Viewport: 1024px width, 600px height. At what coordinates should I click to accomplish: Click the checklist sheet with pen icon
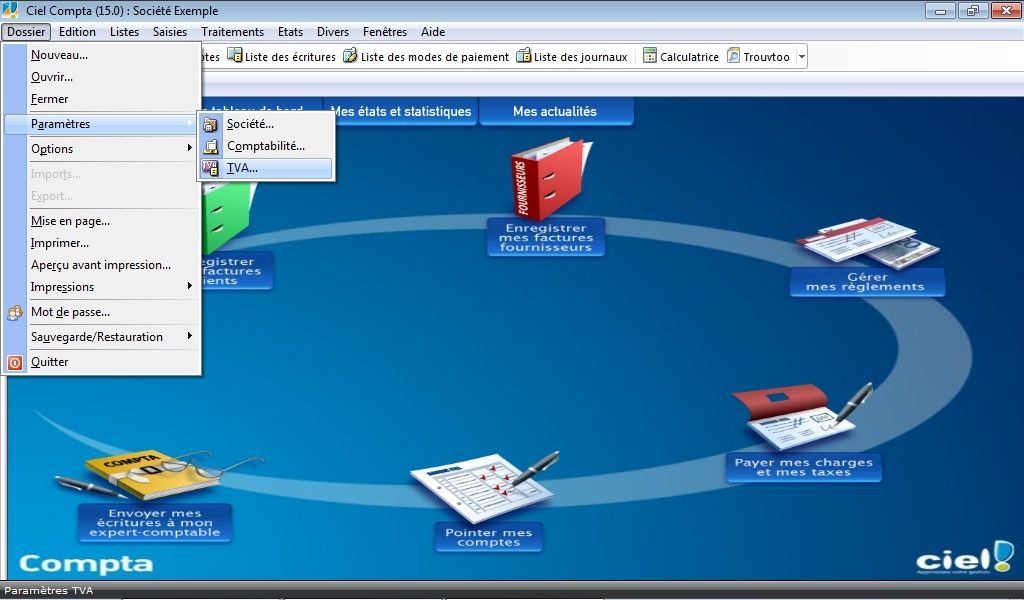[485, 486]
